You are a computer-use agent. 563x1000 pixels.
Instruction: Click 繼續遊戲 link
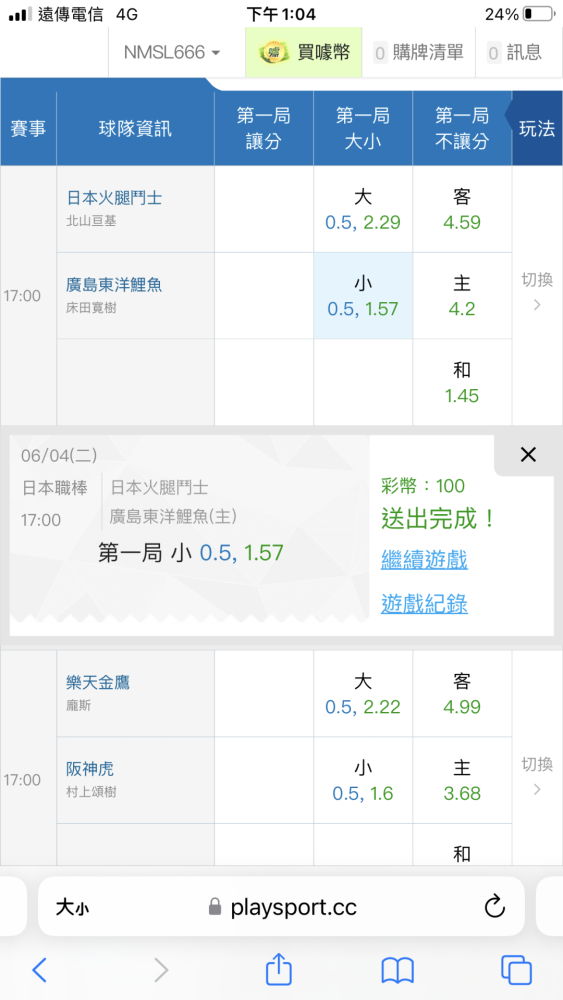tap(425, 560)
